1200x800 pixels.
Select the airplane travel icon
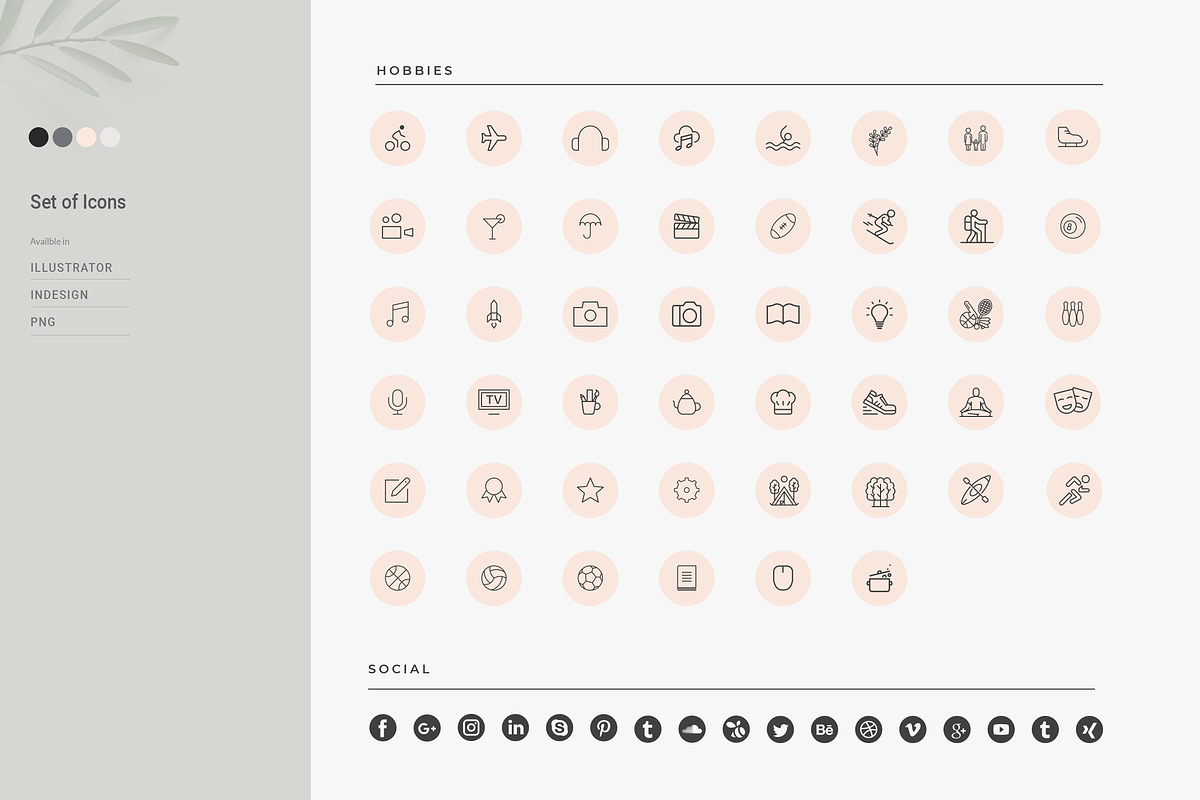tap(494, 138)
